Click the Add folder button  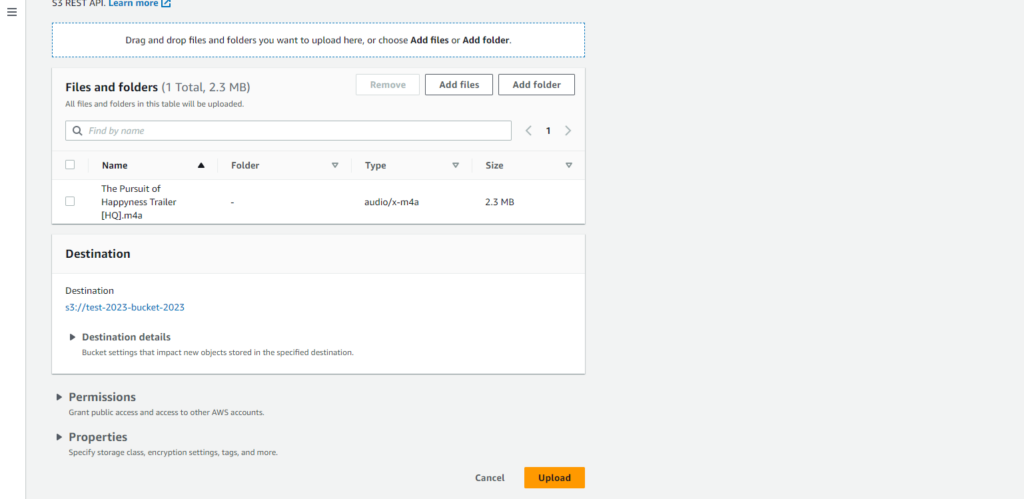tap(536, 85)
